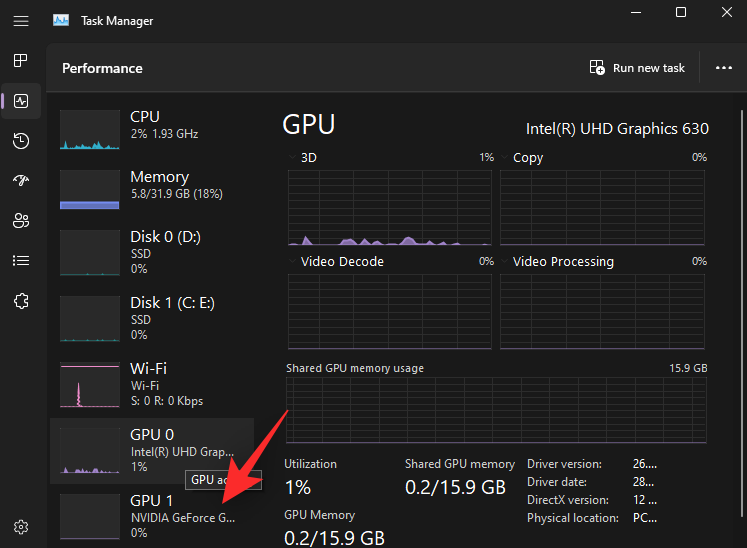Select Disk 1 (C: E:) entry
This screenshot has height=548, width=747.
pos(152,318)
